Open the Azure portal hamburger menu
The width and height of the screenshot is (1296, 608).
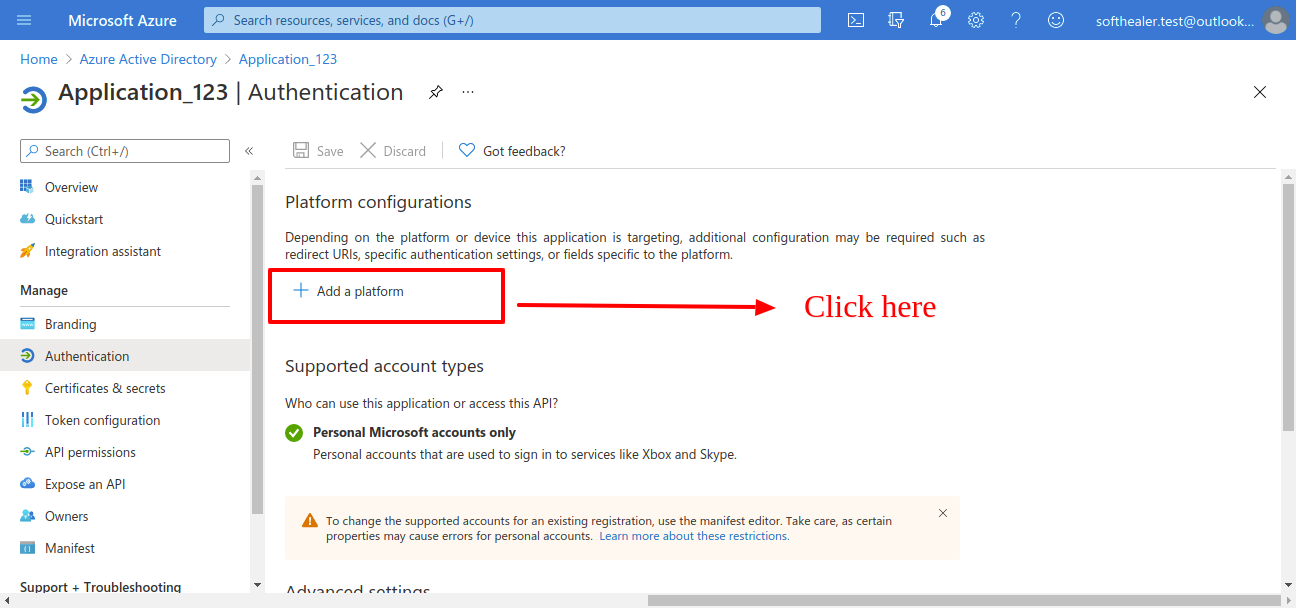pos(24,20)
